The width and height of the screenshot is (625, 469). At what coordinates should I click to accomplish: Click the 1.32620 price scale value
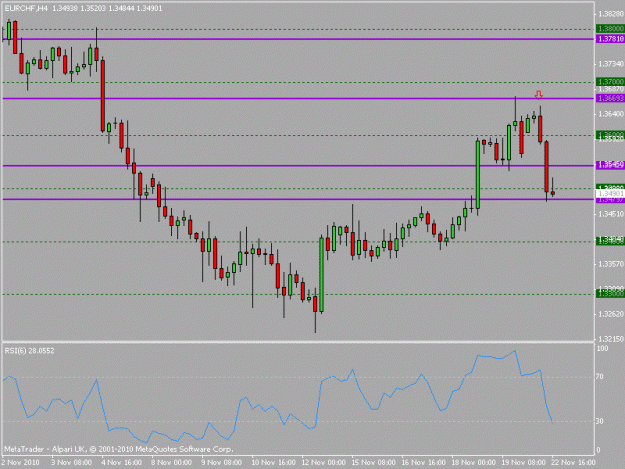(x=610, y=314)
